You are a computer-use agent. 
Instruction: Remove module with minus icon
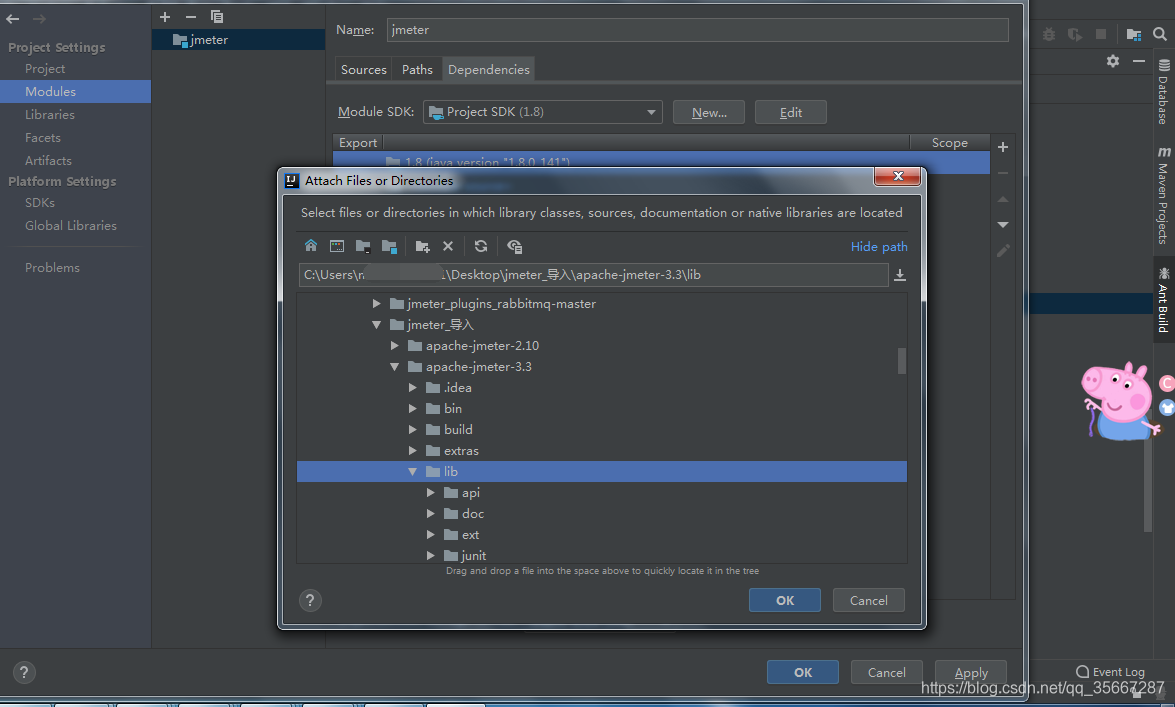[191, 16]
